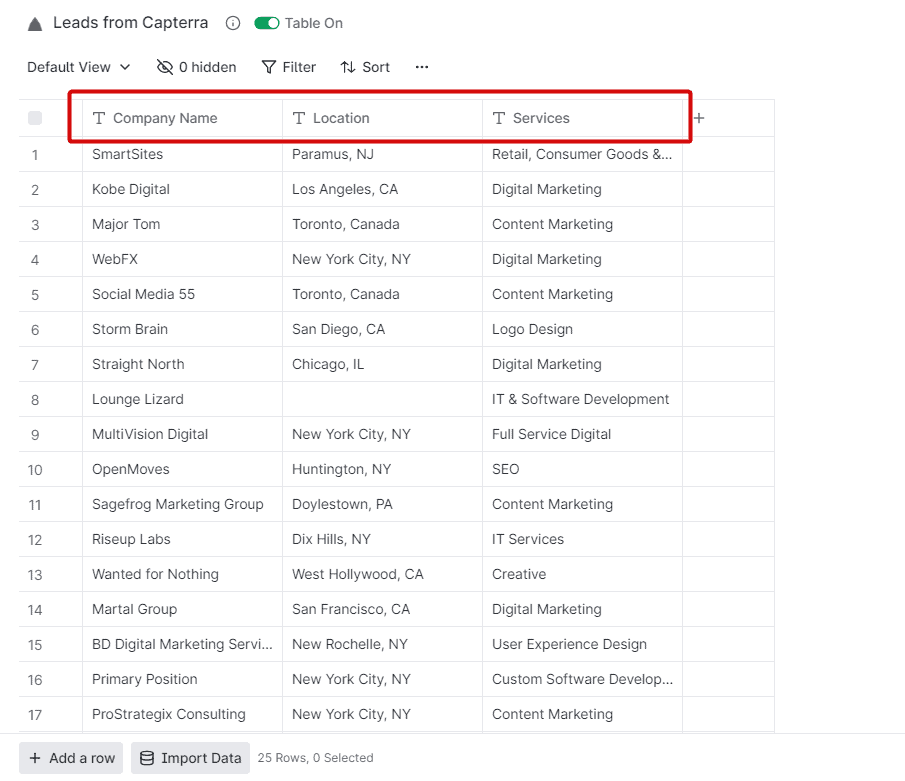Click the Location column header
This screenshot has width=905, height=781.
click(x=382, y=118)
